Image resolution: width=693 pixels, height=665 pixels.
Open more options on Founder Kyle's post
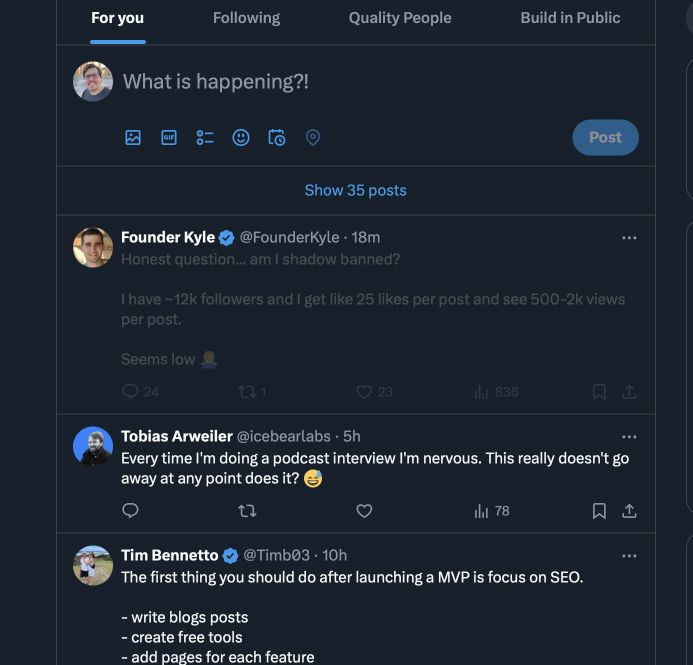click(629, 238)
